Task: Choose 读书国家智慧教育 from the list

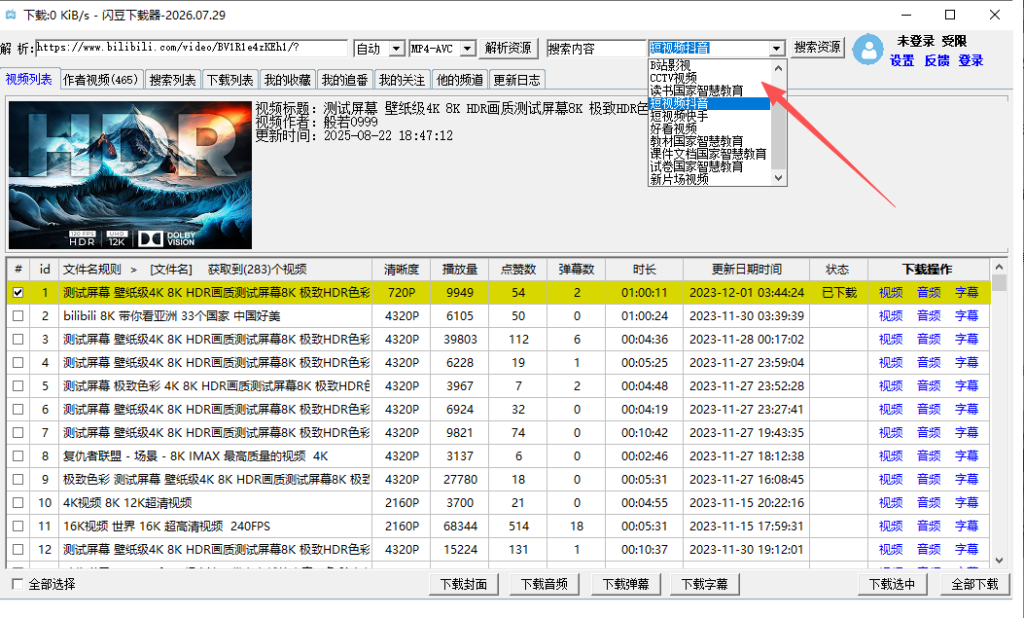Action: click(696, 90)
